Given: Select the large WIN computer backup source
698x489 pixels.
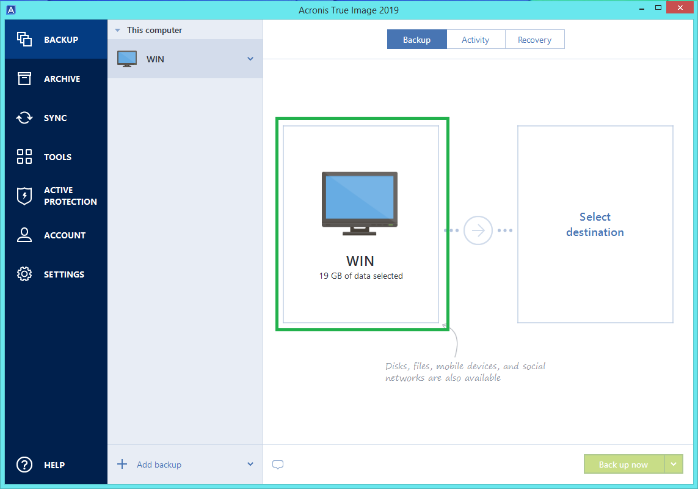Looking at the screenshot, I should tap(361, 224).
